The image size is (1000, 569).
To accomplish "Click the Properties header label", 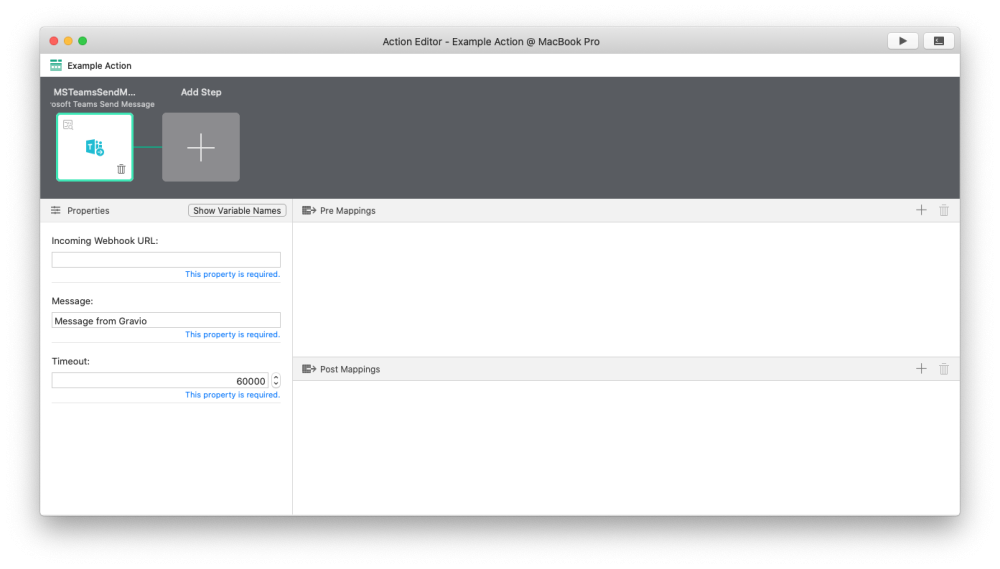I will (88, 211).
